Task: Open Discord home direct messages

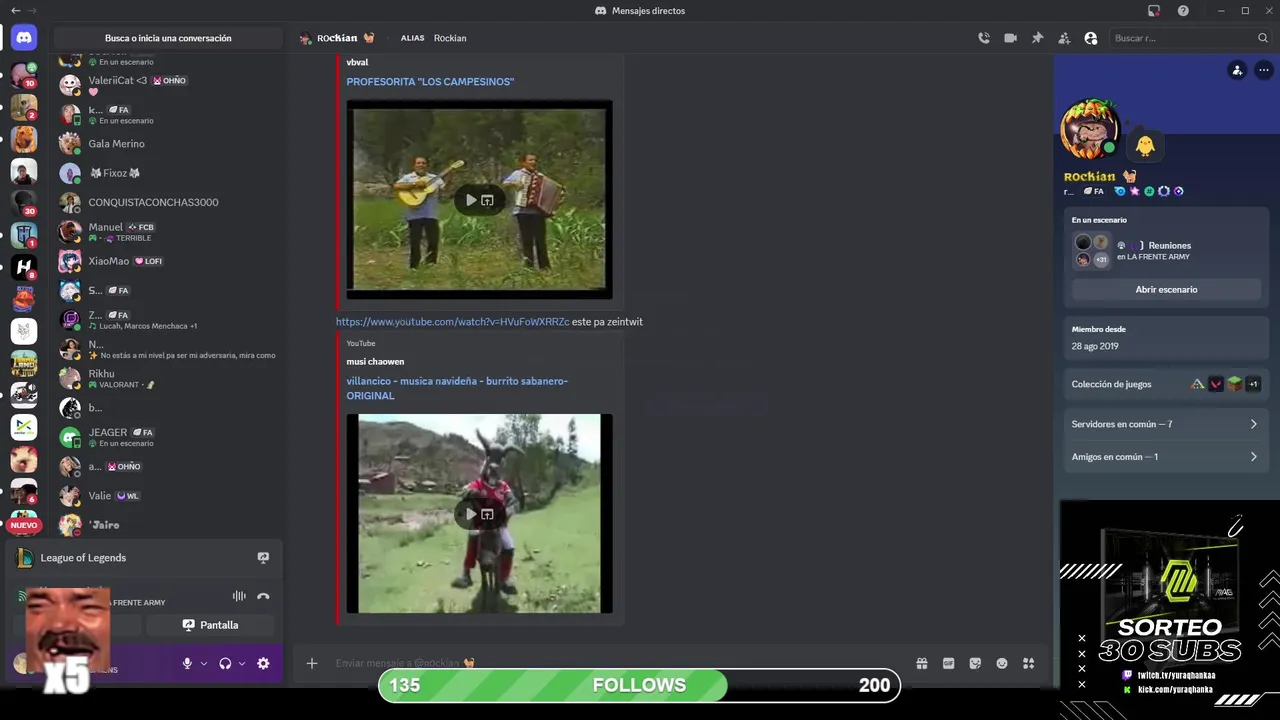Action: pyautogui.click(x=24, y=38)
